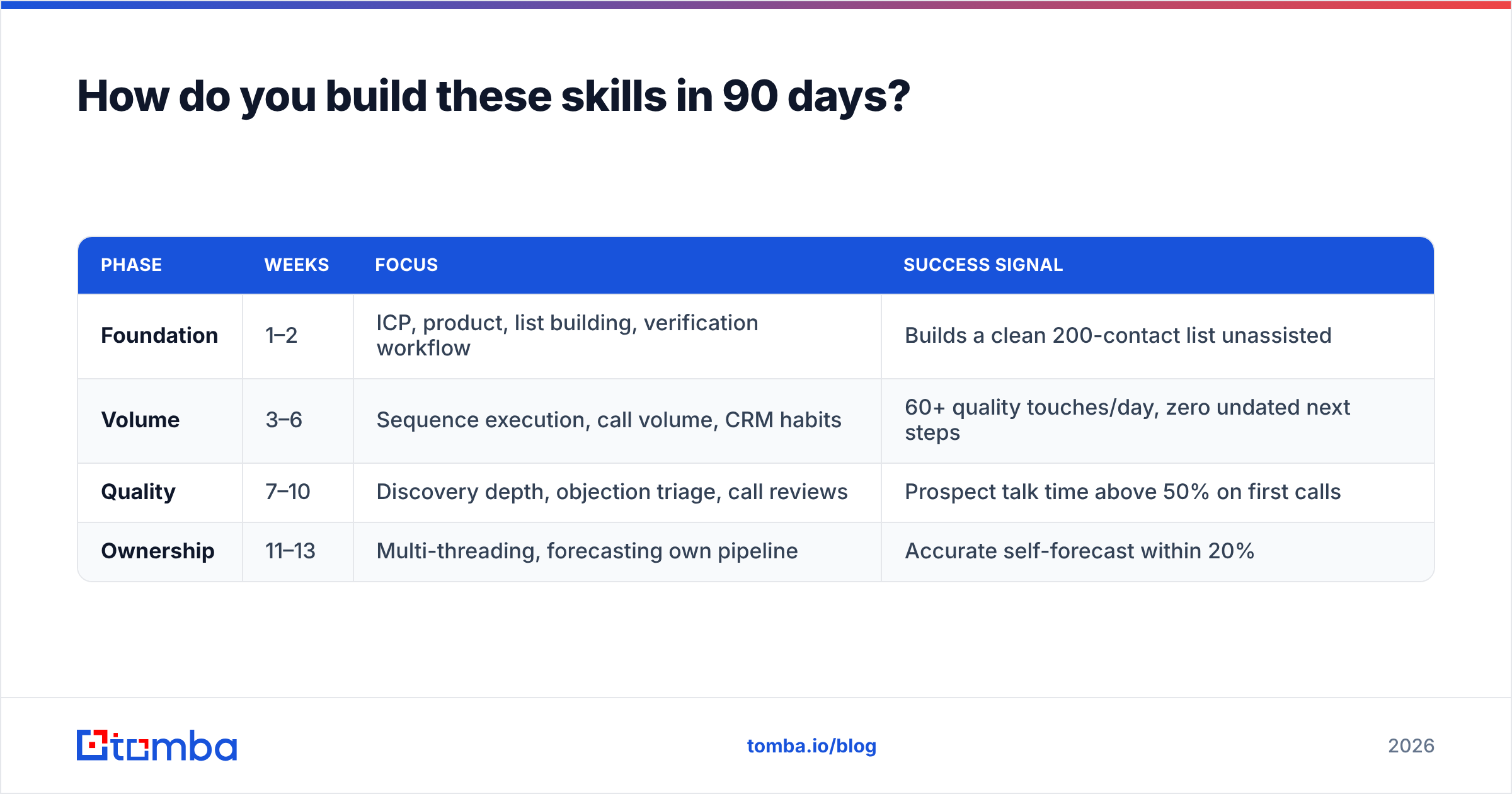Click the SUCCESS SIGNAL column header
Screen dimensions: 1512x794
point(983,265)
